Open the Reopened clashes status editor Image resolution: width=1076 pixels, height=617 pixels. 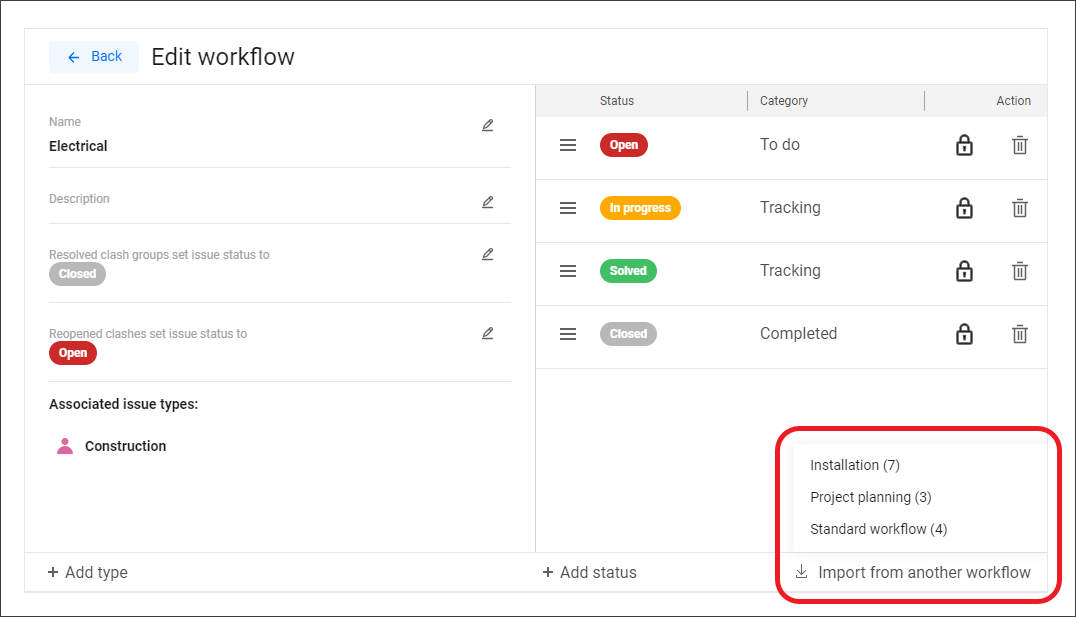487,334
